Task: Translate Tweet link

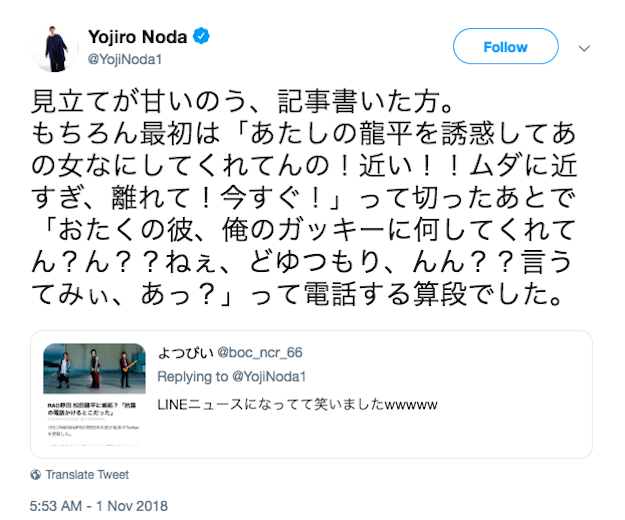Action: (87, 474)
